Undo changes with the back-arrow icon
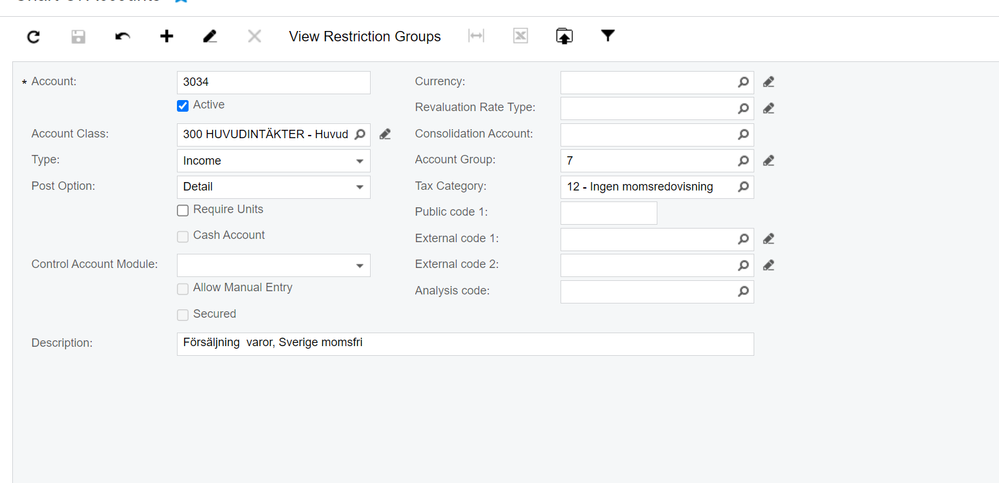Image resolution: width=999 pixels, height=483 pixels. pyautogui.click(x=122, y=36)
